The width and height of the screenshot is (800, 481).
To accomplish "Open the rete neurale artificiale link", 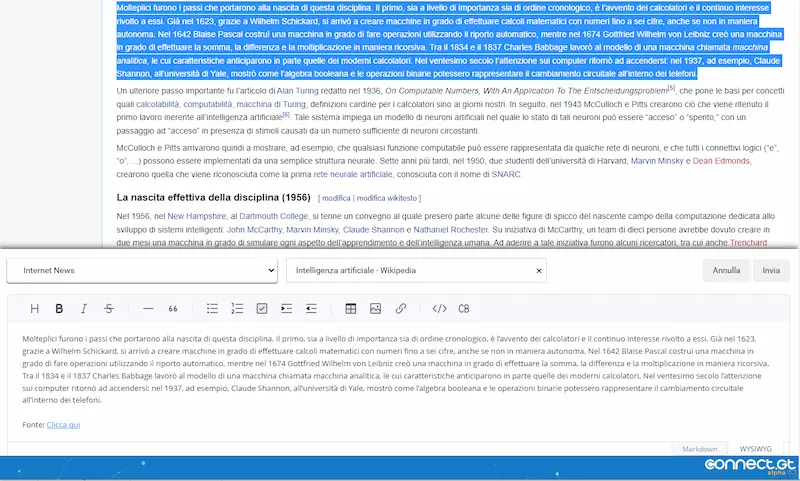I will coord(353,174).
